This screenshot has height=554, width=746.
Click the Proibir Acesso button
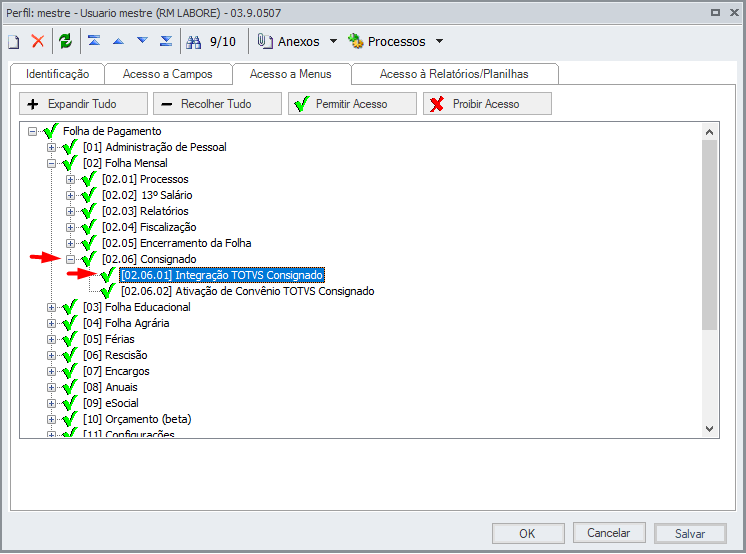tap(487, 104)
